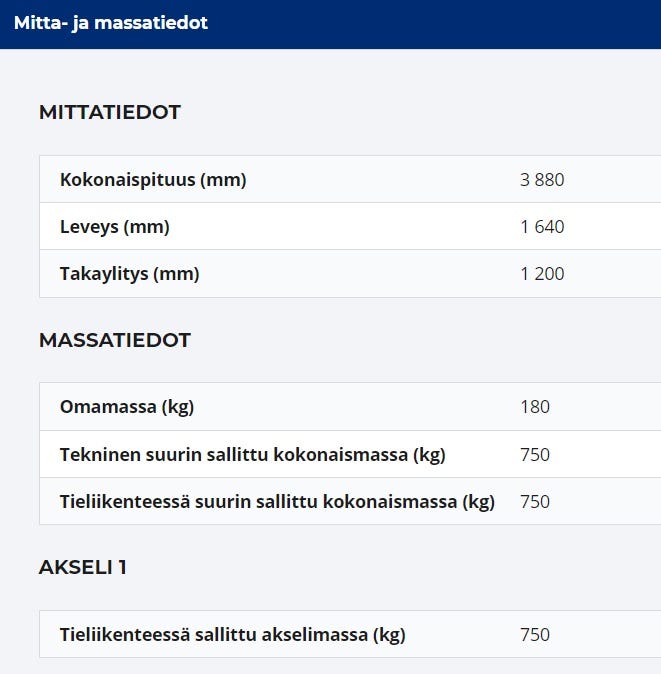This screenshot has width=661, height=674.
Task: Select the Takaylitys (mm) label
Action: [130, 274]
